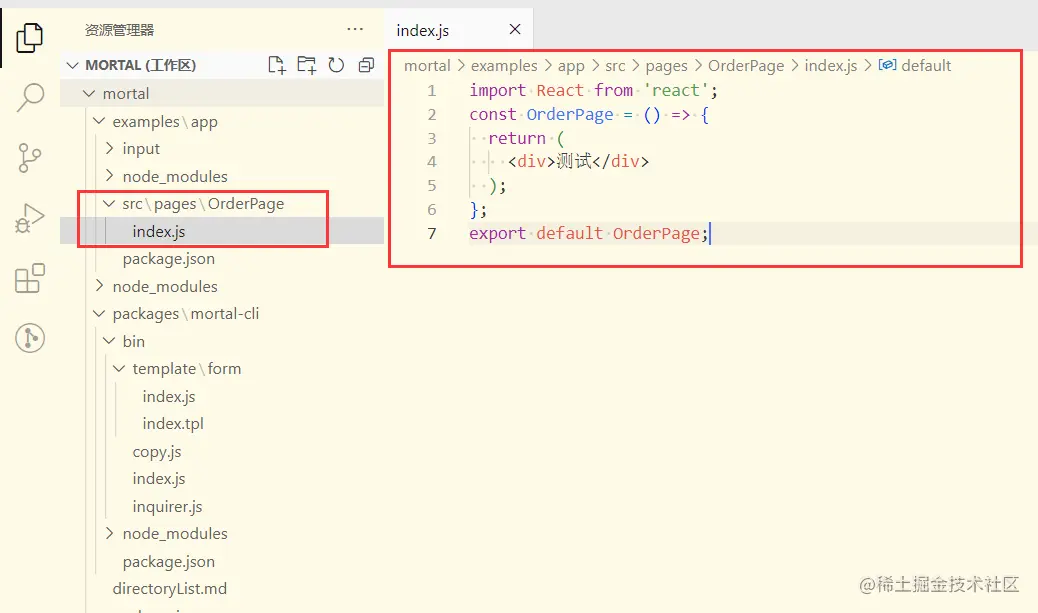Collapse the src\pages\OrderPage folder
The height and width of the screenshot is (613, 1038).
(109, 204)
